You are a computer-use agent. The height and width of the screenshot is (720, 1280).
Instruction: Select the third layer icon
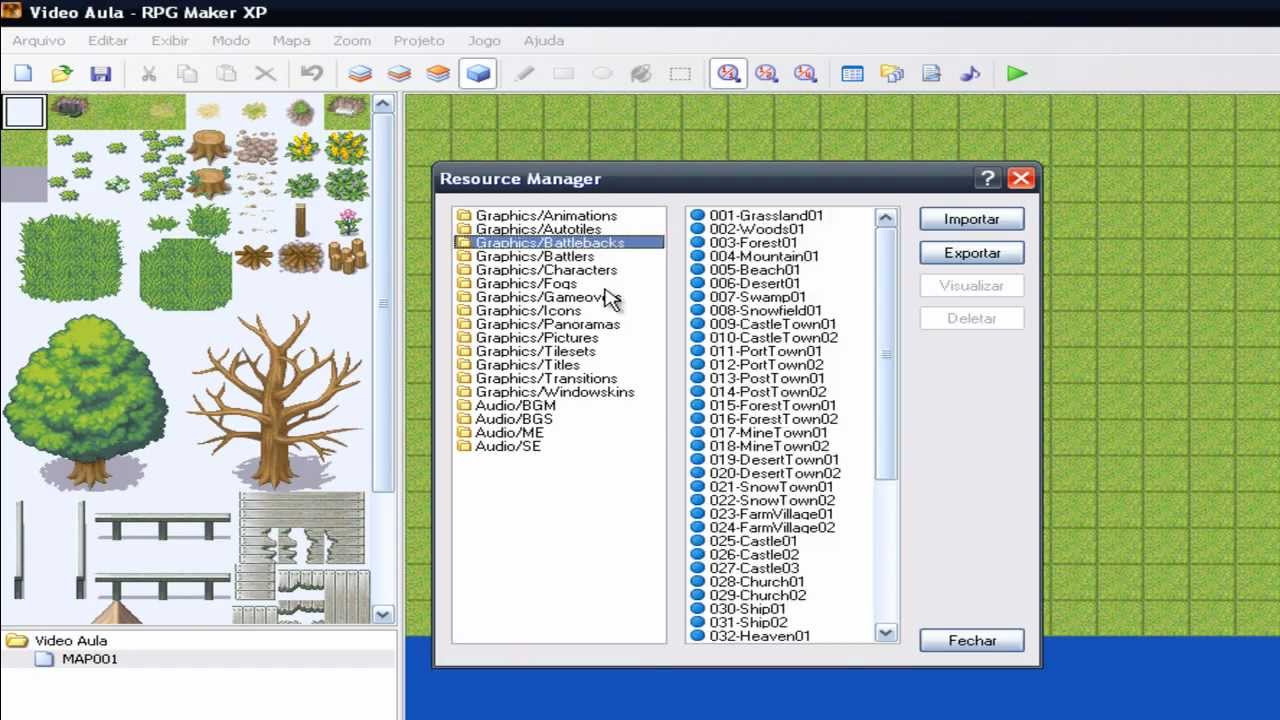click(x=438, y=74)
